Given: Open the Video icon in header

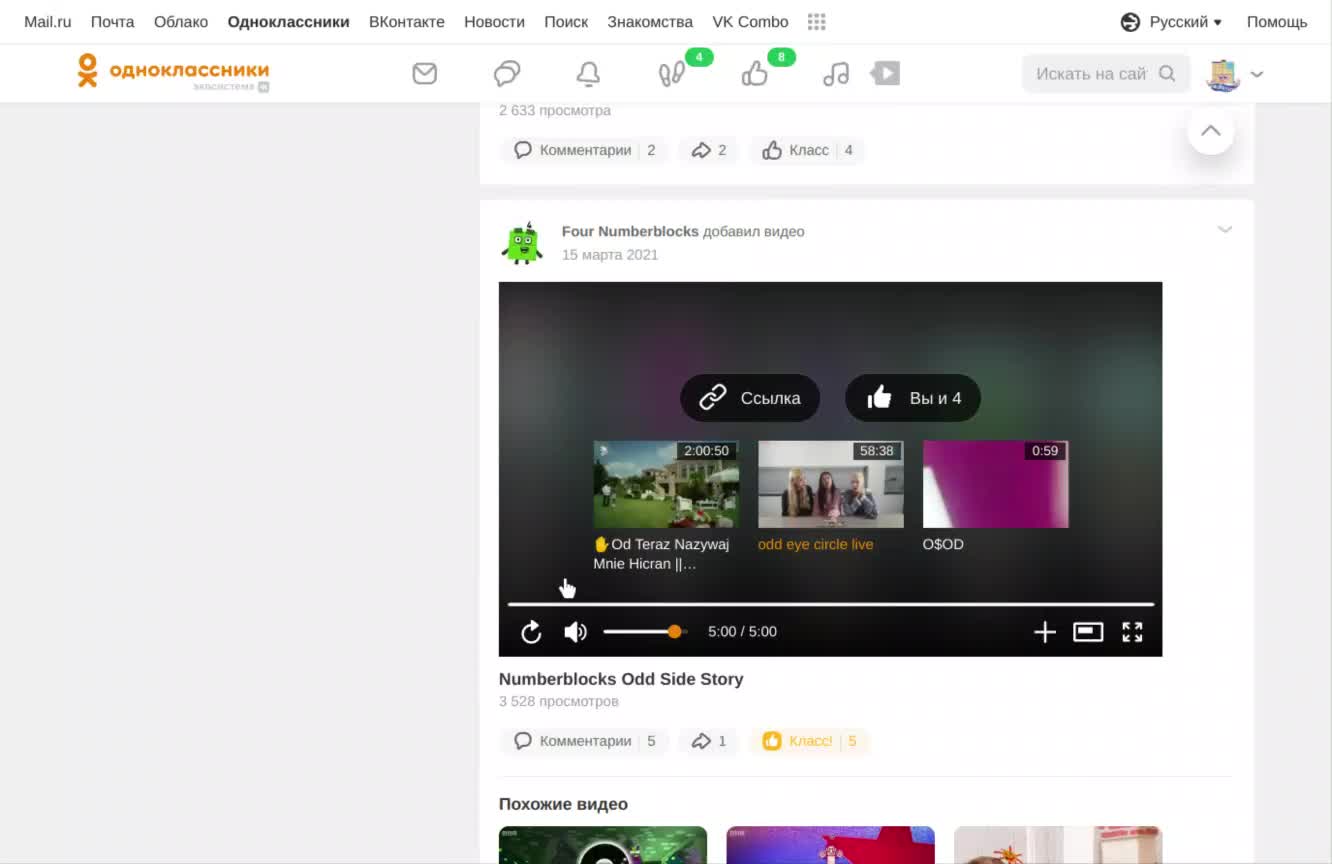Looking at the screenshot, I should (886, 73).
